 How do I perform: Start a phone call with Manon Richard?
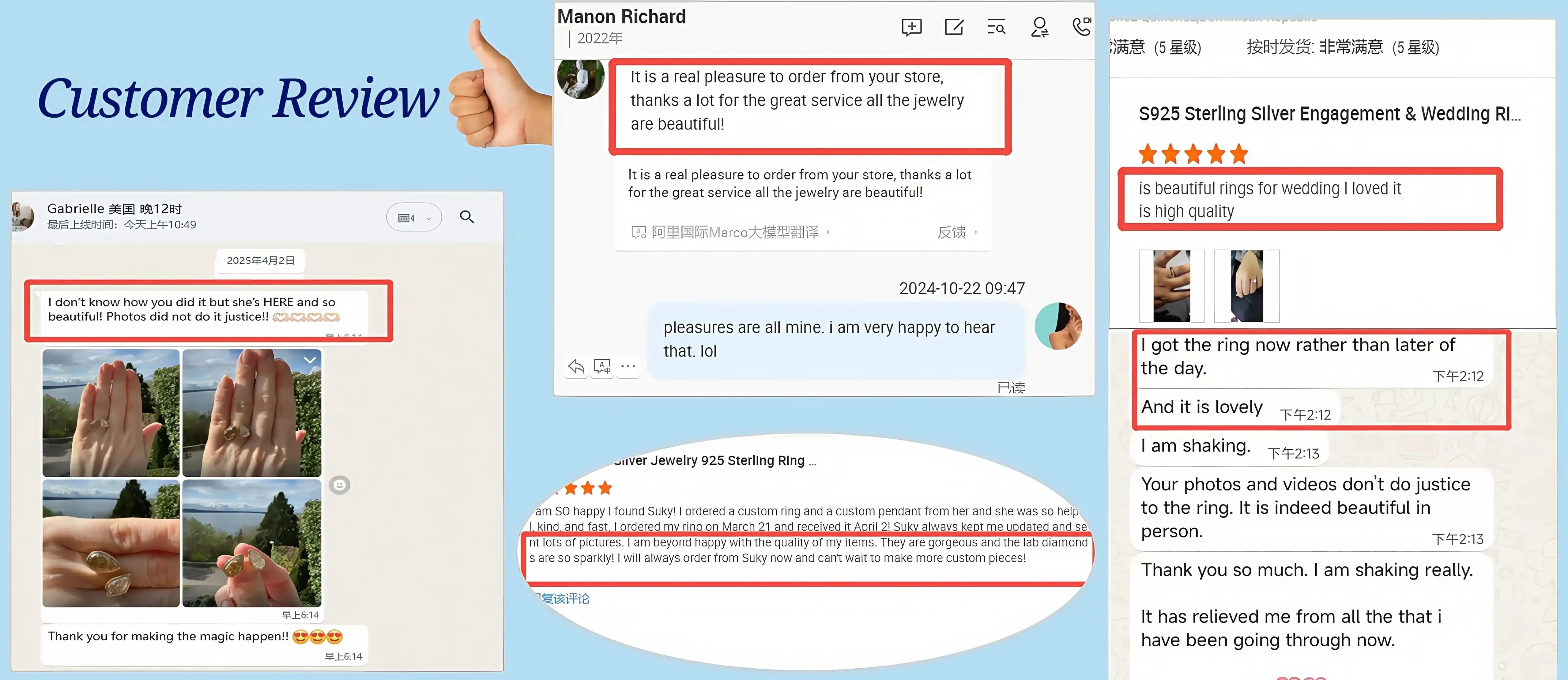[1081, 26]
